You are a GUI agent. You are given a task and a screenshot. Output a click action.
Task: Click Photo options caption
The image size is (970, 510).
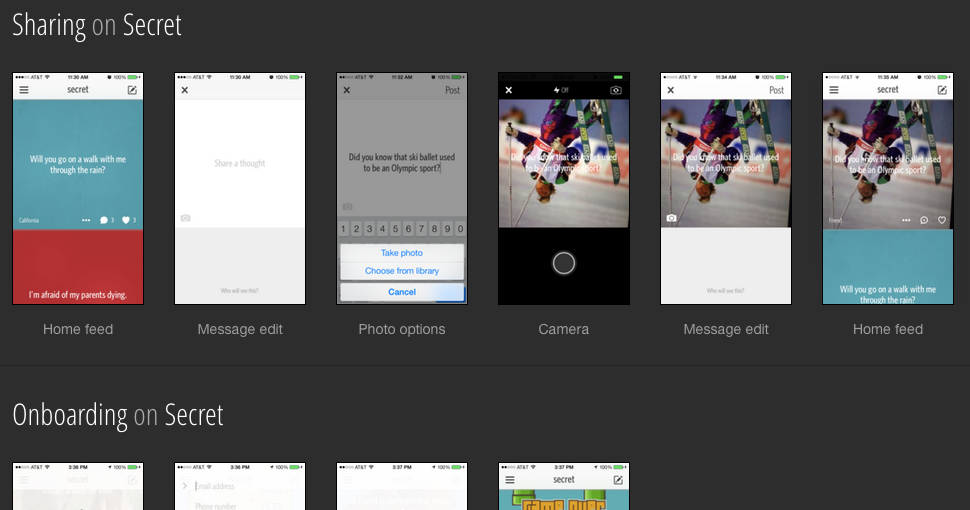point(402,329)
